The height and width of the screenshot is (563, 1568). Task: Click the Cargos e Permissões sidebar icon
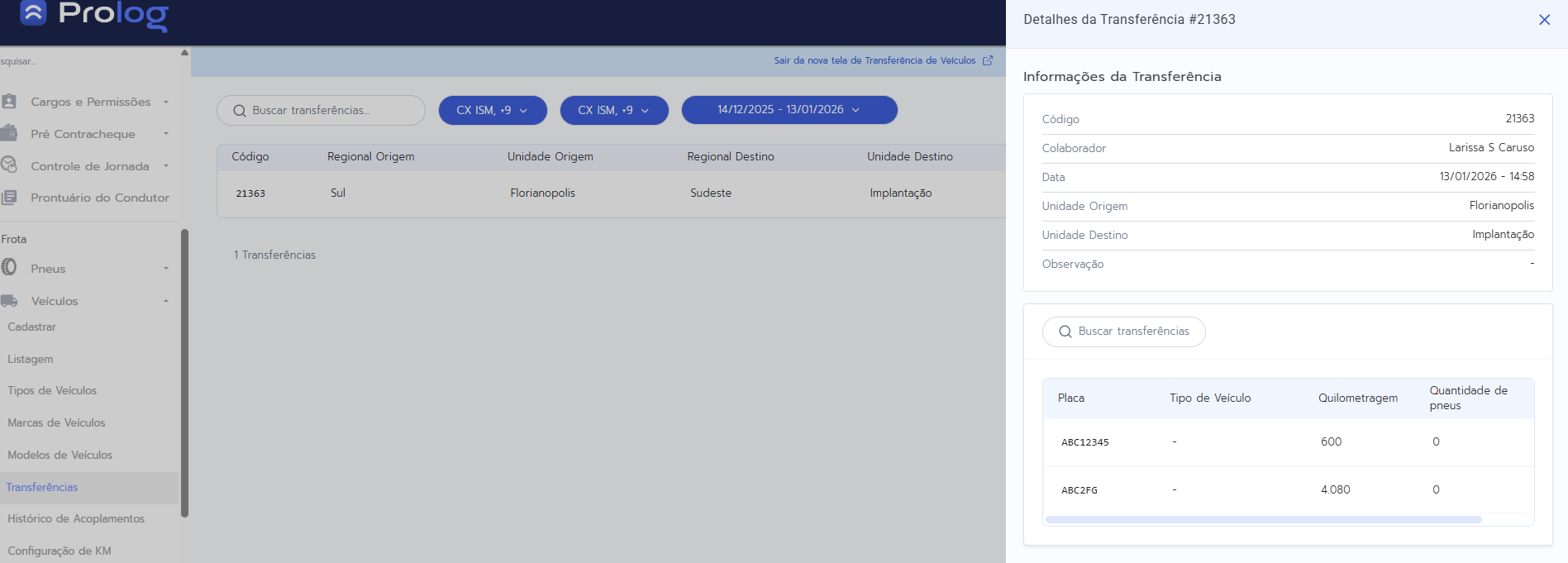point(9,102)
